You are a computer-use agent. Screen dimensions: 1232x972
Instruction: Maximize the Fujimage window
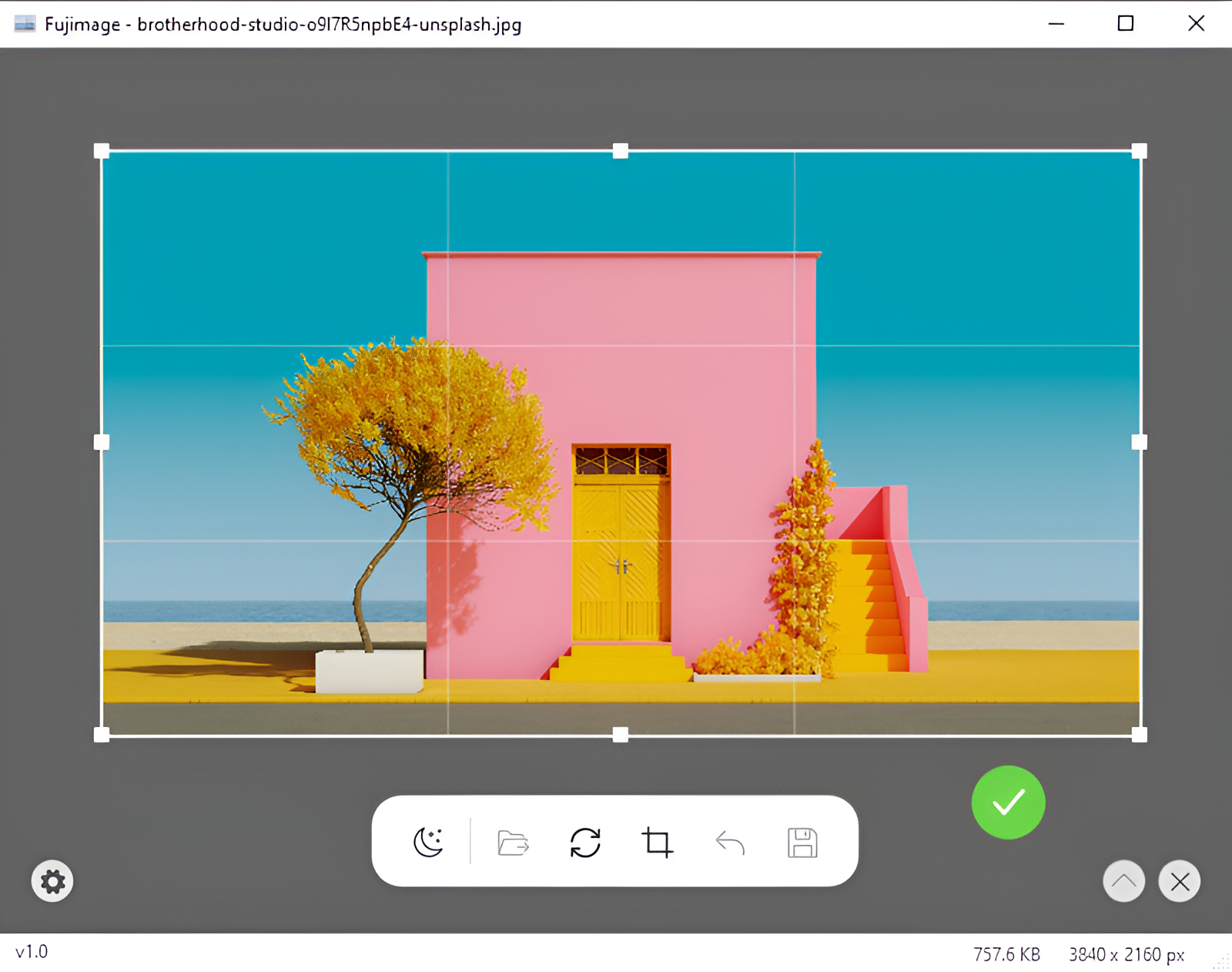[1126, 24]
